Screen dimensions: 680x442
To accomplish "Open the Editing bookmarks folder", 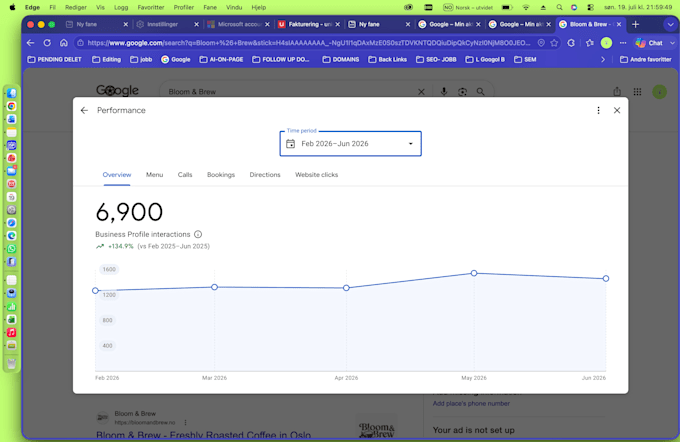I will click(106, 59).
